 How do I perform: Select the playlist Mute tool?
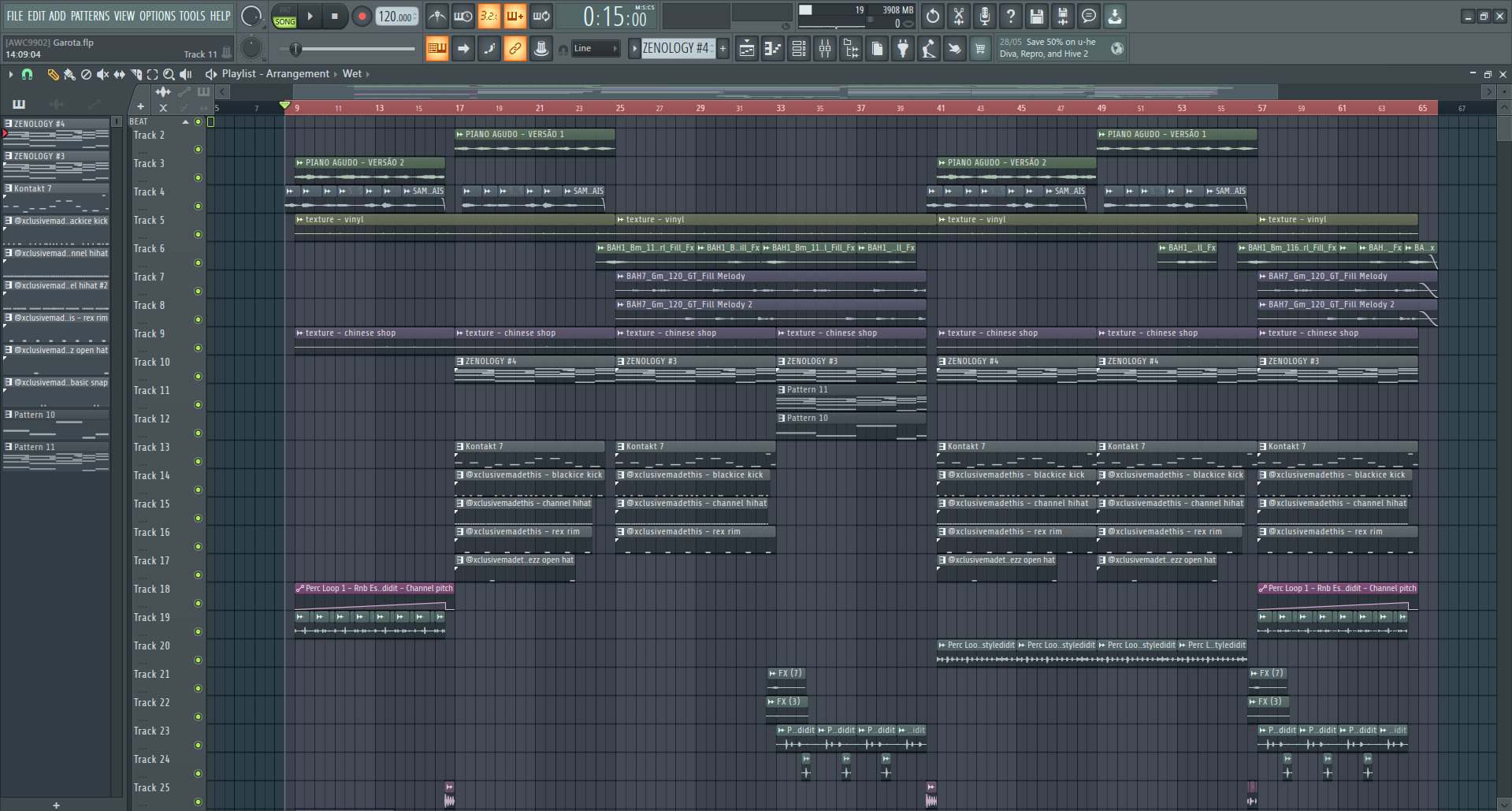tap(102, 74)
